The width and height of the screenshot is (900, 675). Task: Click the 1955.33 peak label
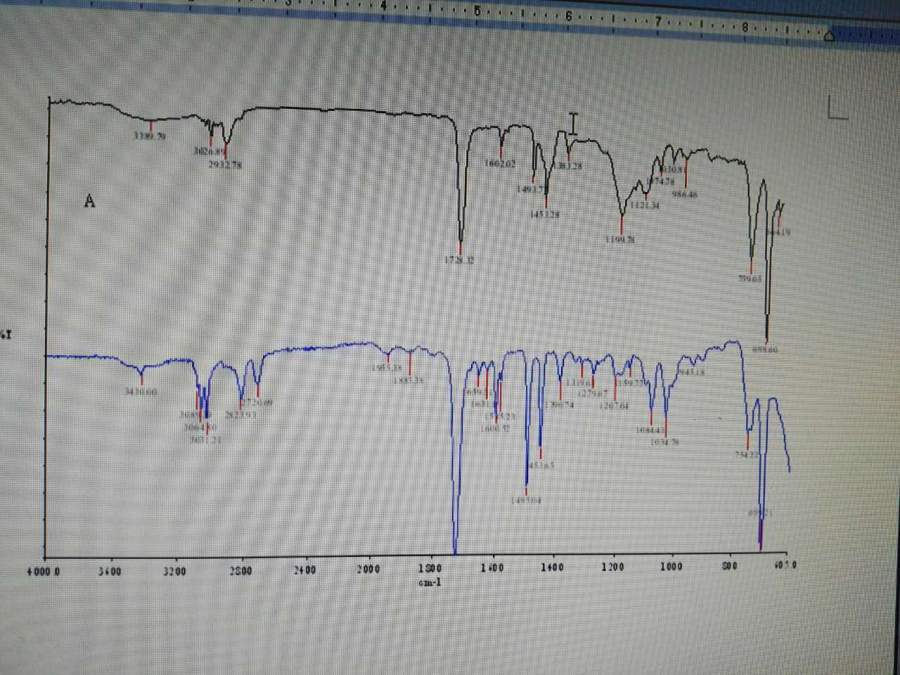[x=386, y=367]
